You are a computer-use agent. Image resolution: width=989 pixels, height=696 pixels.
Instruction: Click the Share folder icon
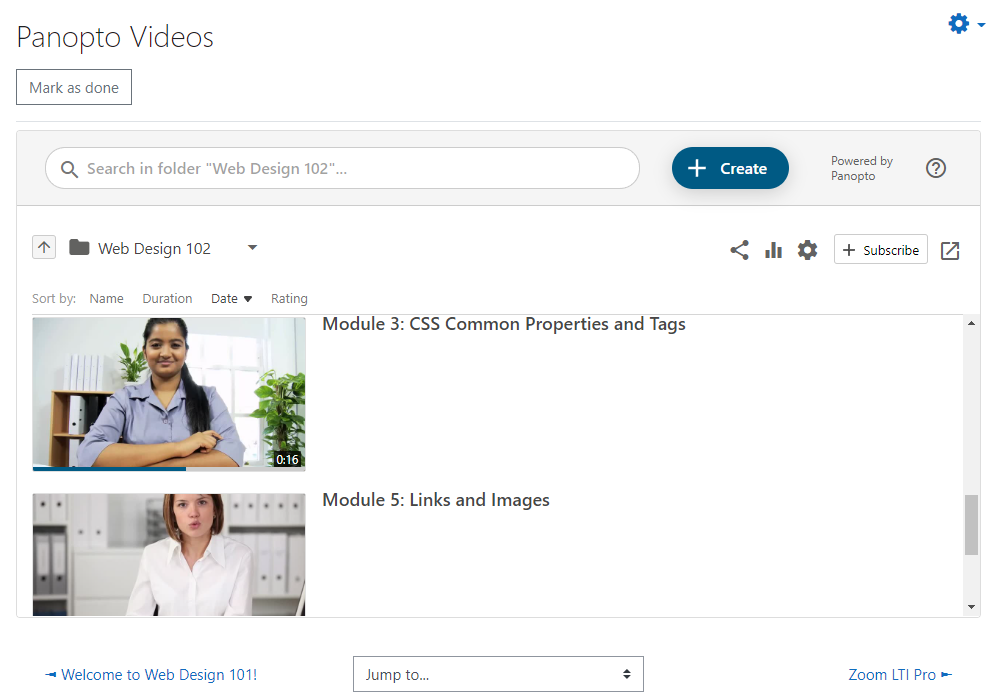coord(739,251)
